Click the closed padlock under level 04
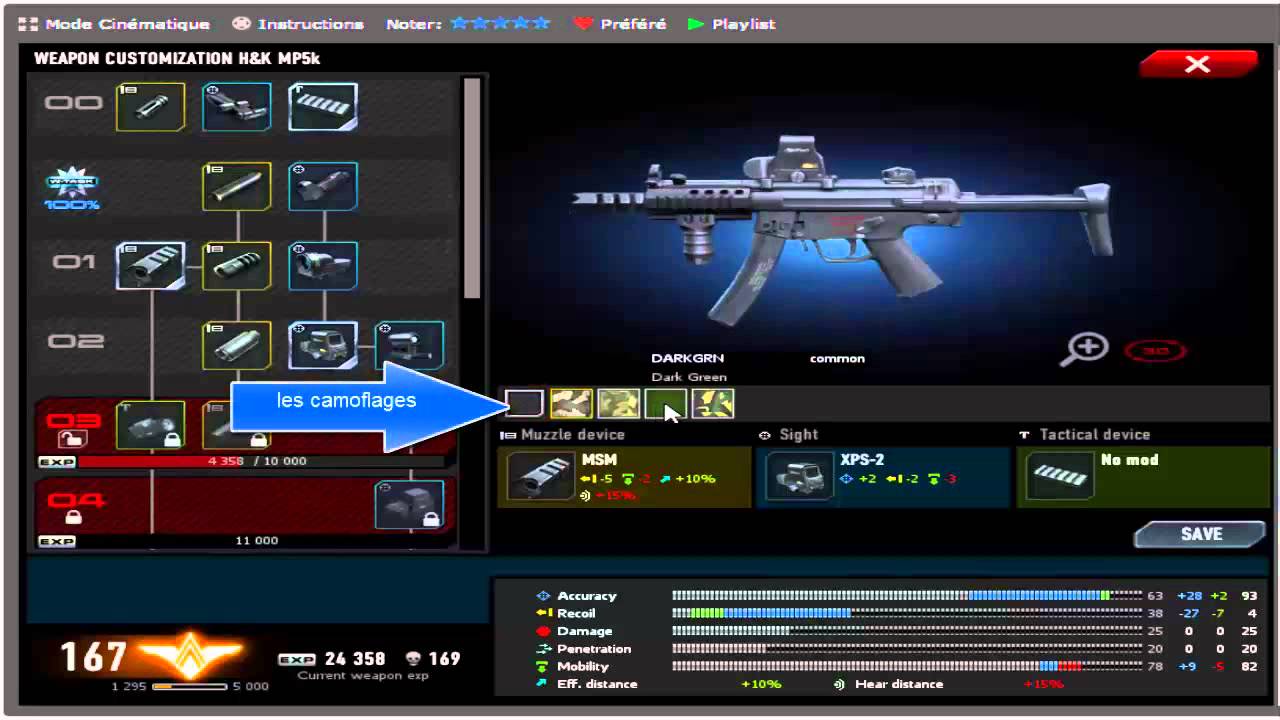This screenshot has width=1280, height=720. (73, 517)
